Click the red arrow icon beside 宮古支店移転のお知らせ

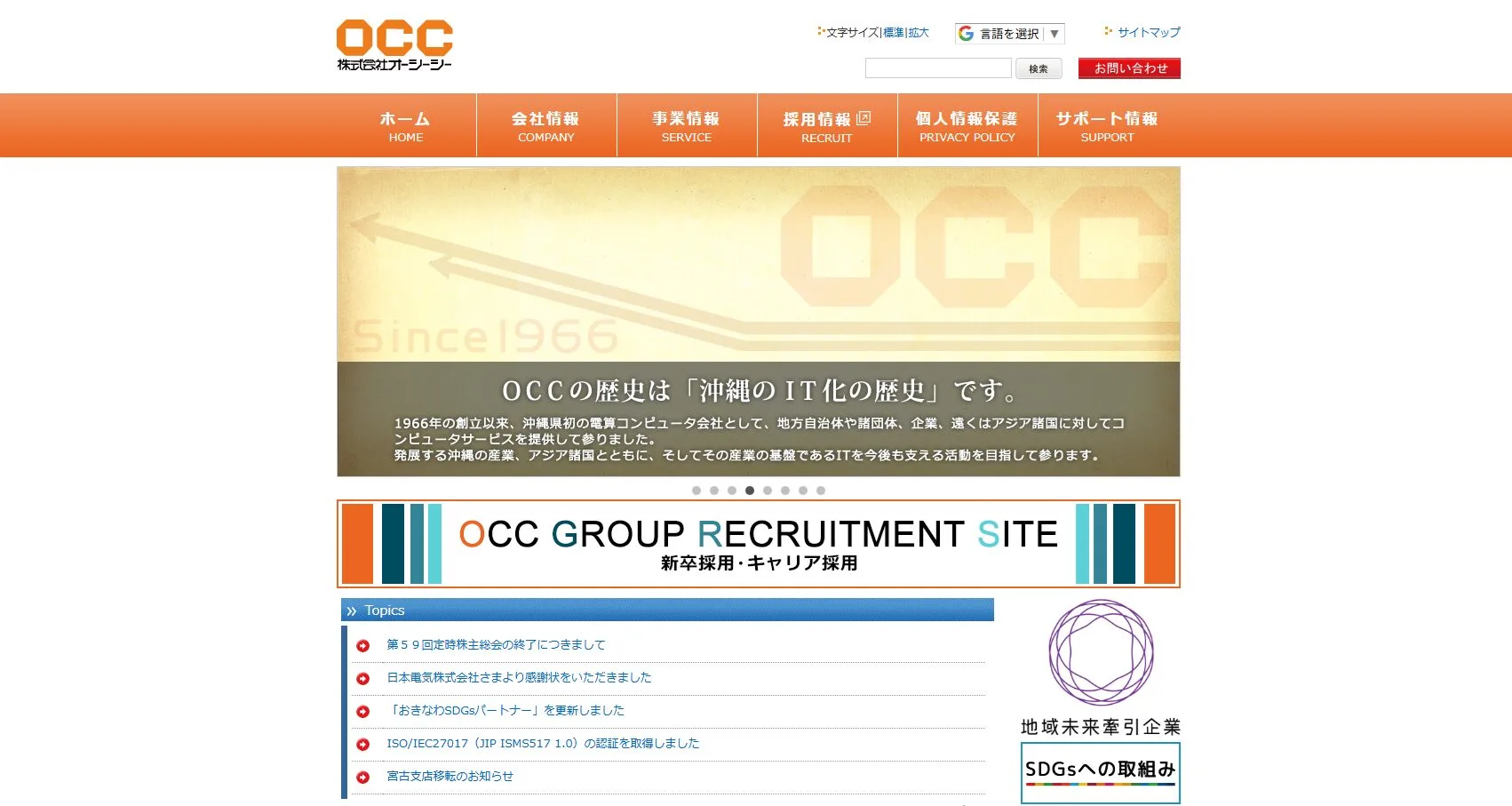coord(363,776)
